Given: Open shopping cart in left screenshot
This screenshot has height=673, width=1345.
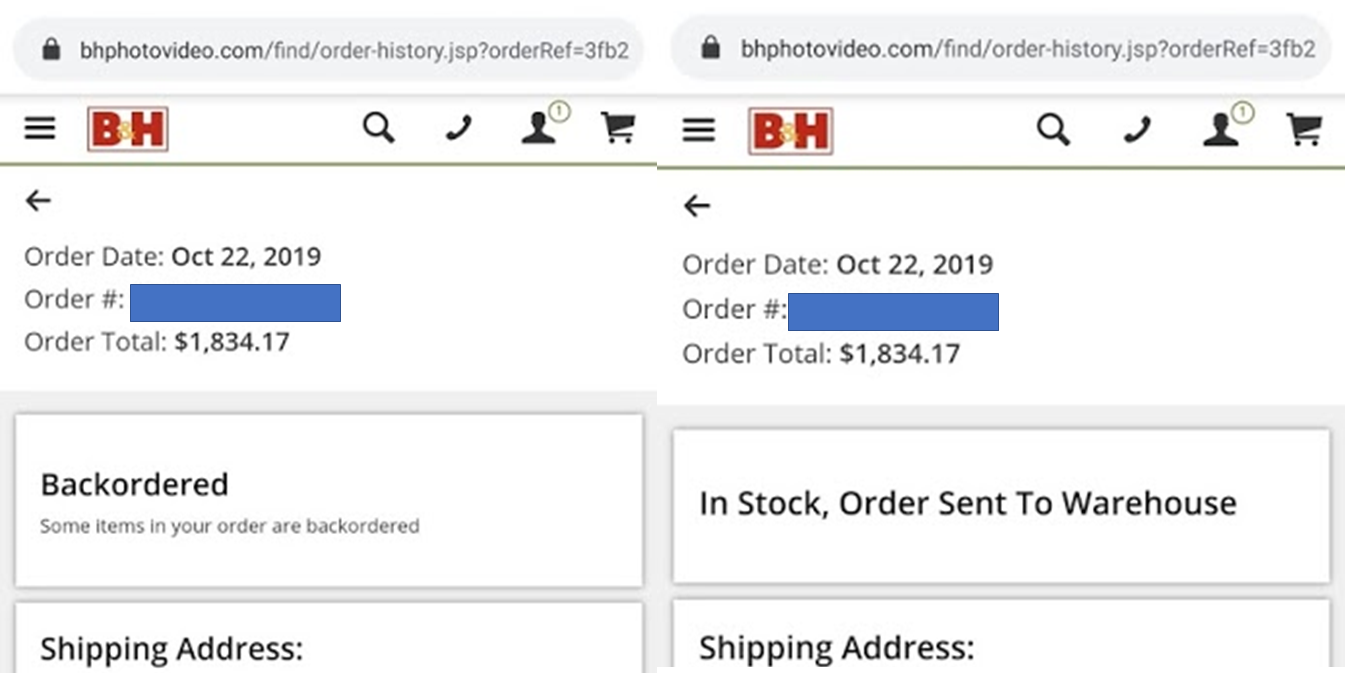Looking at the screenshot, I should click(x=618, y=128).
